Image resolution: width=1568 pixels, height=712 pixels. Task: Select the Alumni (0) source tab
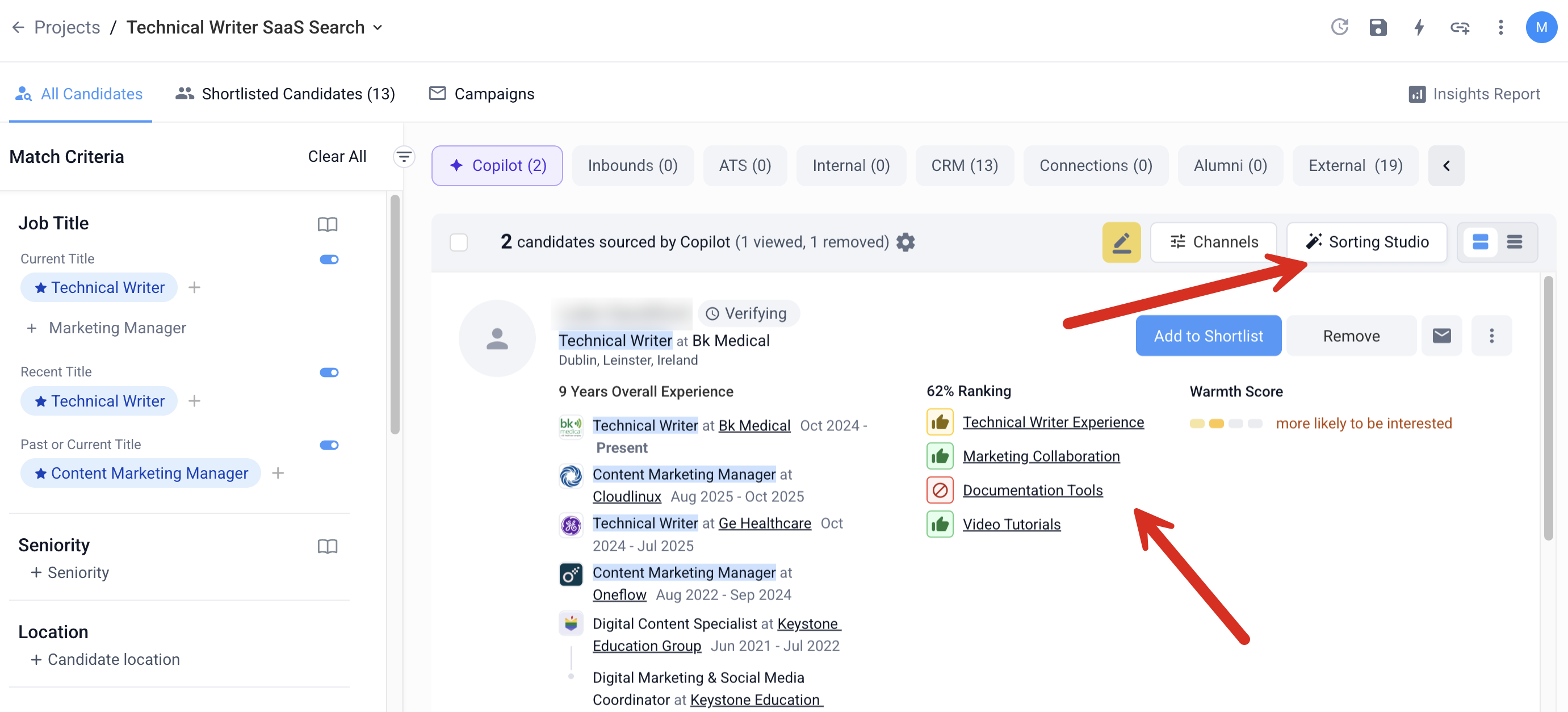tap(1230, 166)
